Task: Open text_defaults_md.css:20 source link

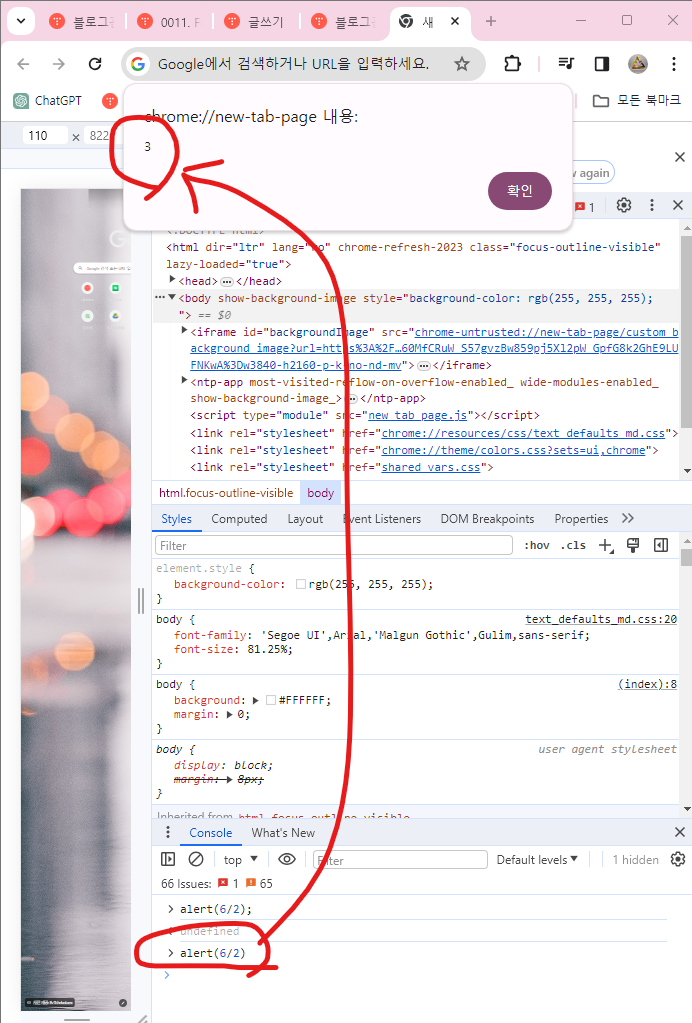Action: [601, 619]
